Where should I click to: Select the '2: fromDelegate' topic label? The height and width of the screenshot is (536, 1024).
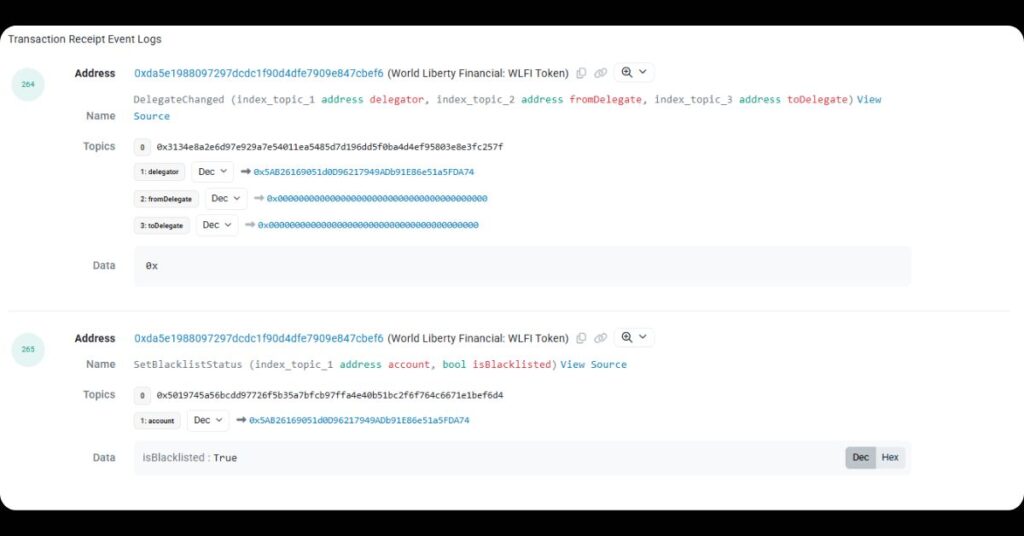pyautogui.click(x=166, y=198)
